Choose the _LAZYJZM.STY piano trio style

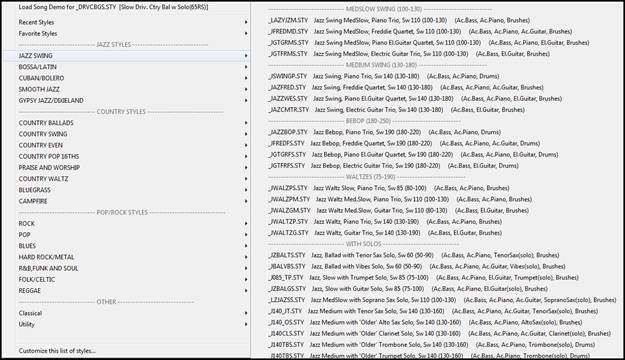(399, 20)
